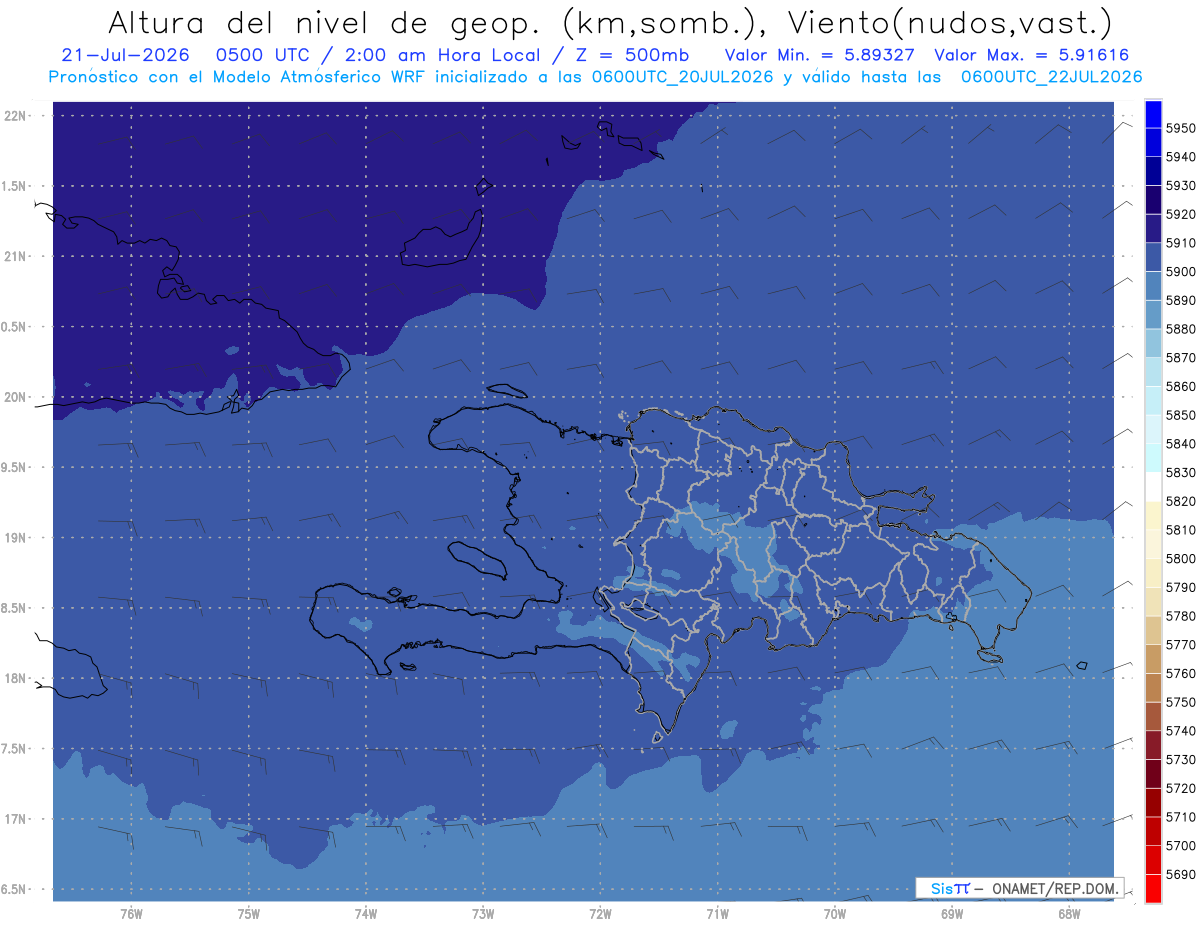Click the colorbar label '5920'
The image size is (1200, 927).
1180,214
